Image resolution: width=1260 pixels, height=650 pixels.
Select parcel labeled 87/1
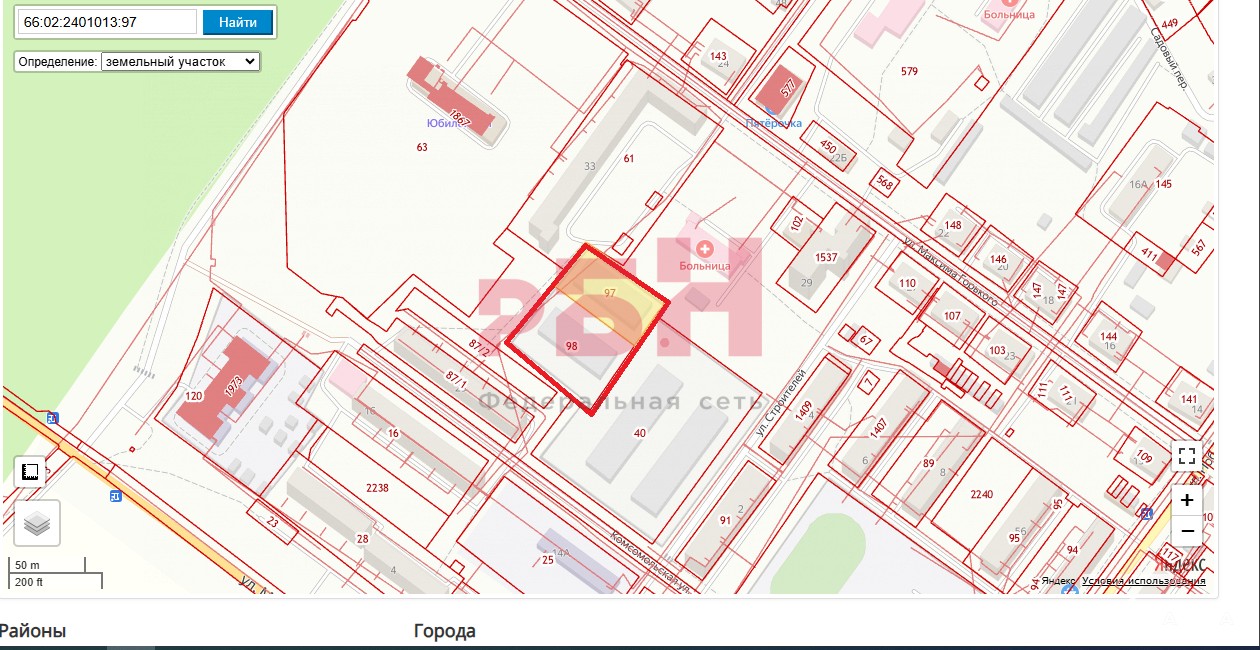pyautogui.click(x=457, y=379)
